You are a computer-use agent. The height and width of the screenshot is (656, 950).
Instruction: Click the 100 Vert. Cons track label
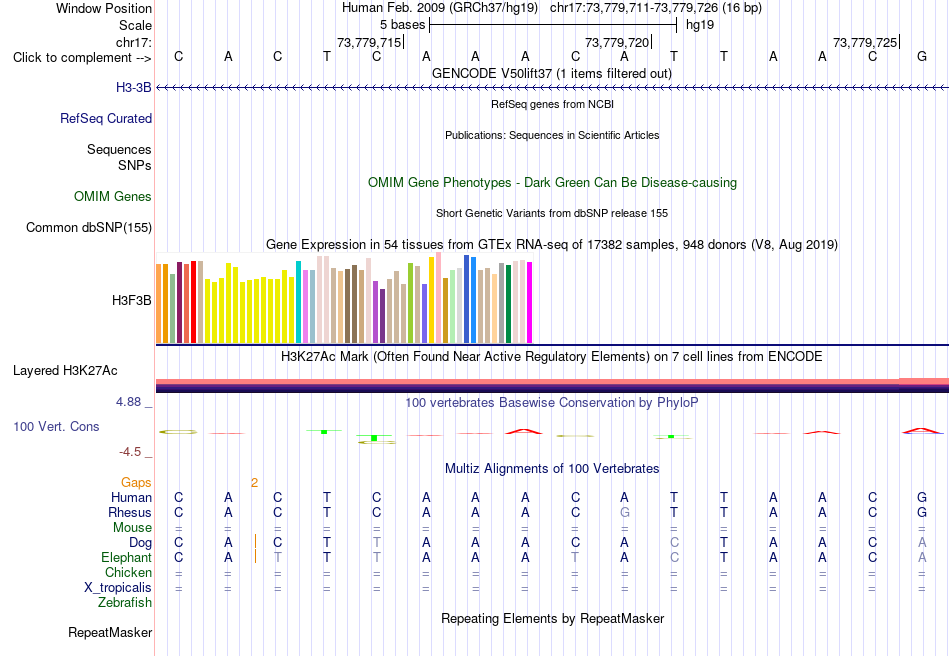56,426
